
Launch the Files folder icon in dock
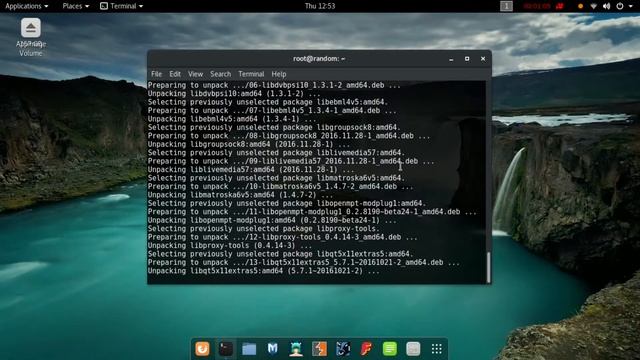(x=249, y=349)
